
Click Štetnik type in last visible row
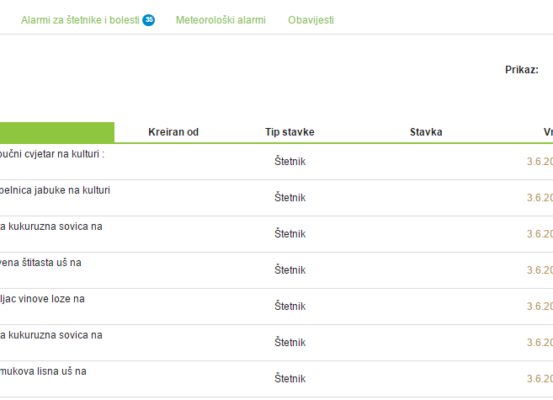pos(290,378)
